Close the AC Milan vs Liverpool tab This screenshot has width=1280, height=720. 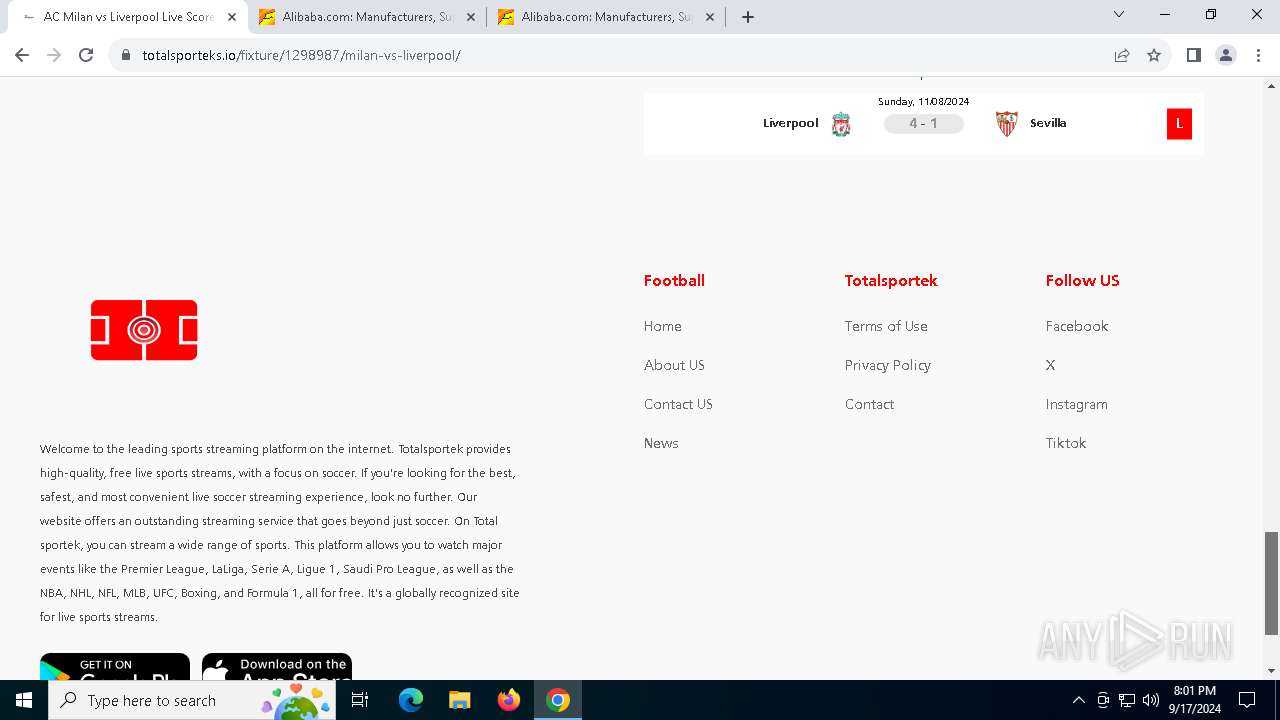coord(232,17)
